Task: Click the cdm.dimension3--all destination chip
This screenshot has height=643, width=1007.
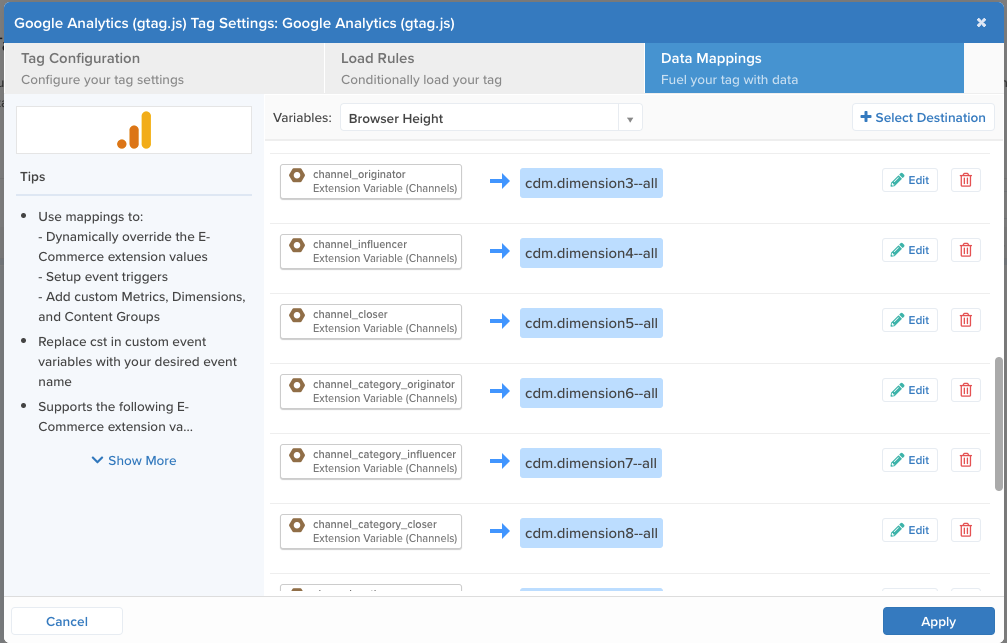Action: pyautogui.click(x=590, y=182)
